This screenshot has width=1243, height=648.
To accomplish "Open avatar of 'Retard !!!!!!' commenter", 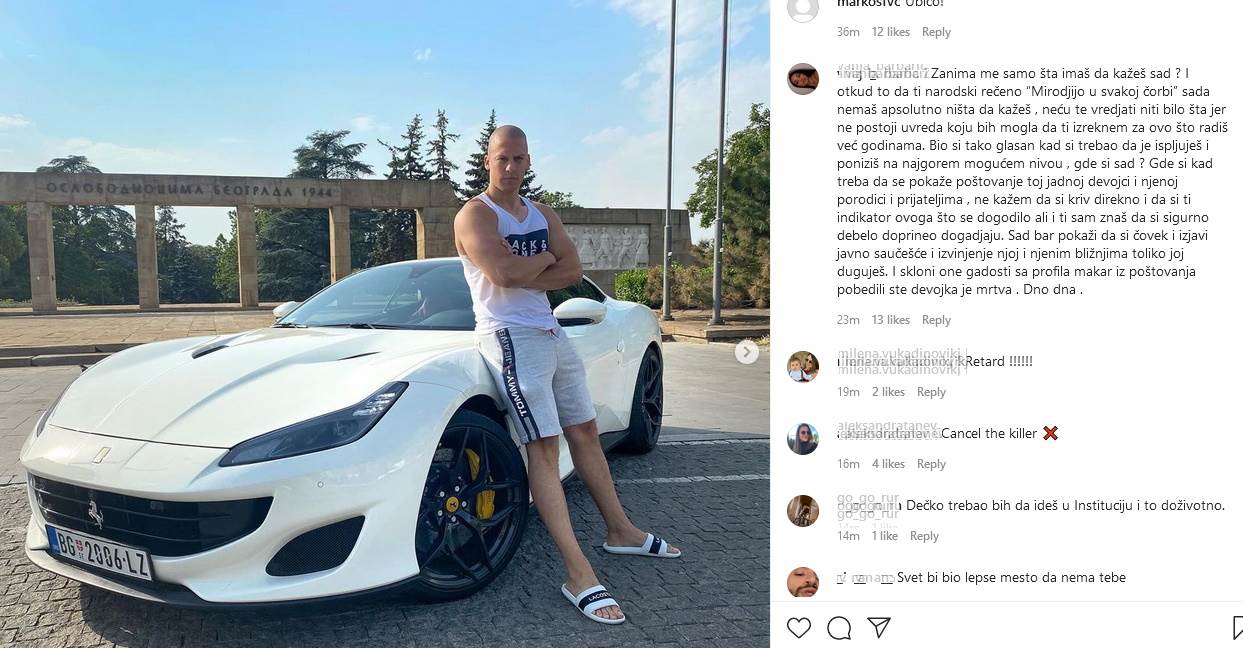I will tap(803, 367).
